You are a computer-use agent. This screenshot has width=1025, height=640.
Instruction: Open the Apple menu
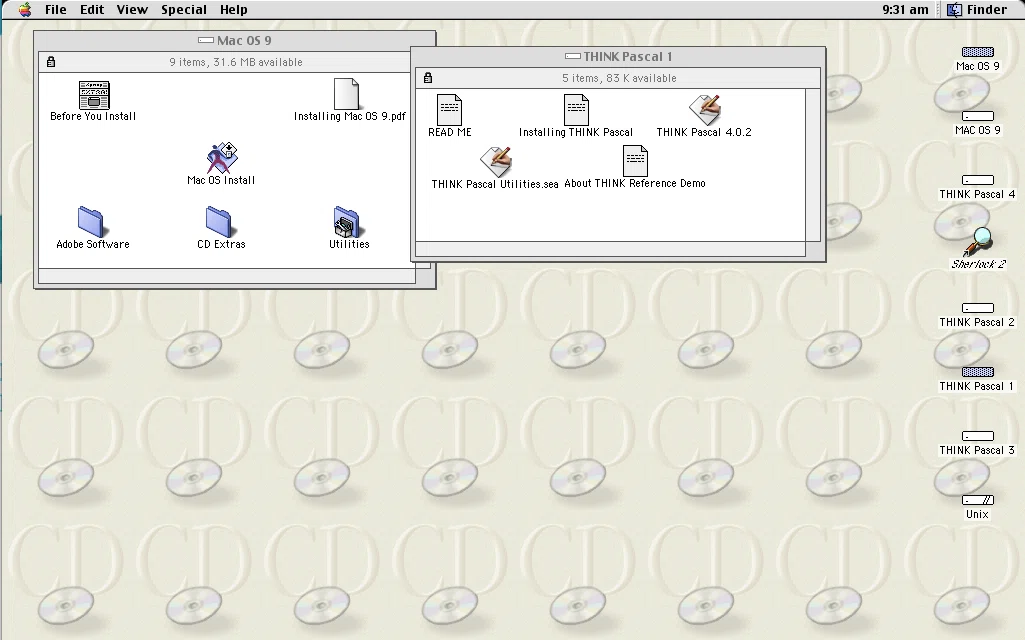(25, 10)
